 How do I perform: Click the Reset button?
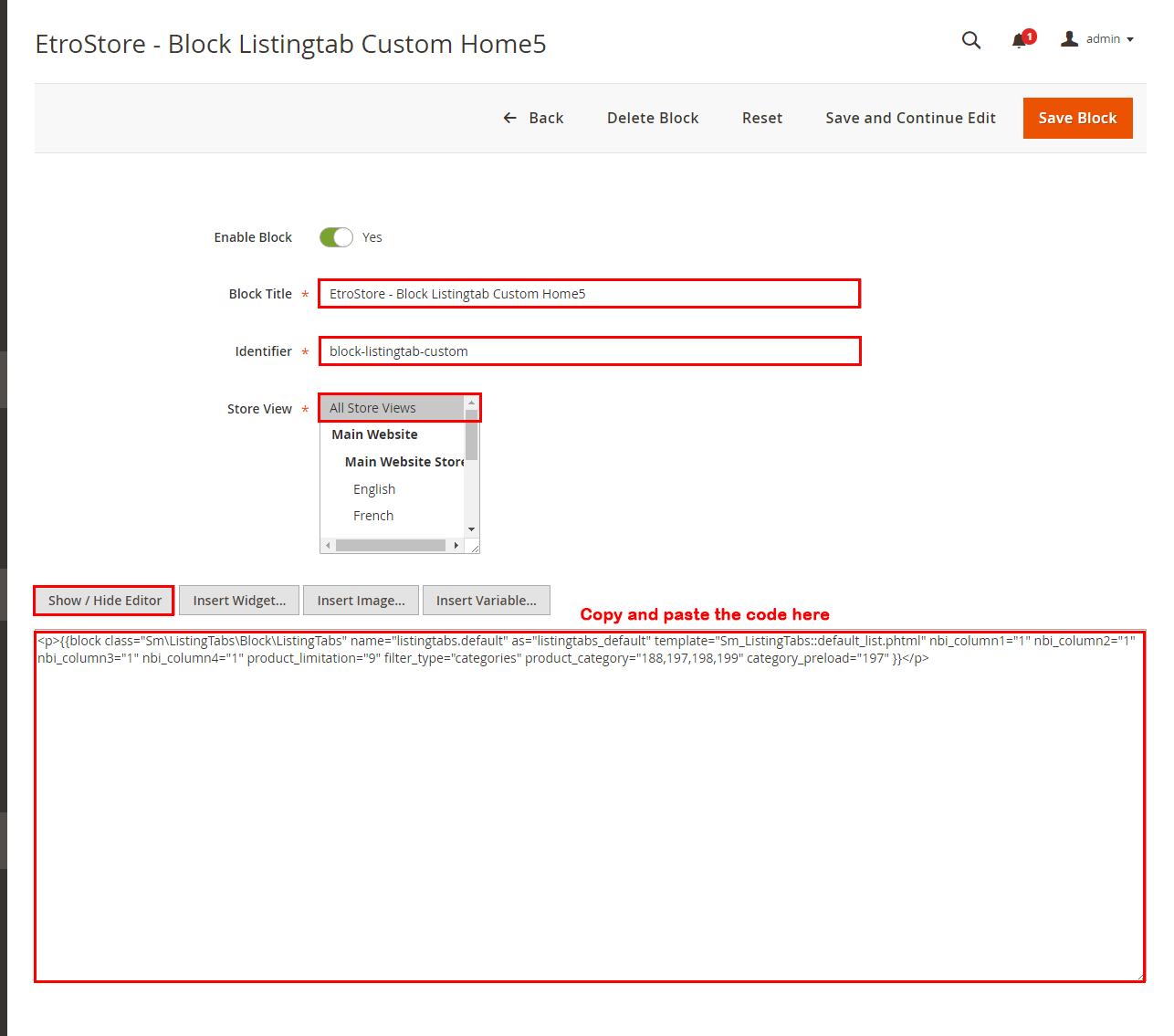tap(762, 118)
